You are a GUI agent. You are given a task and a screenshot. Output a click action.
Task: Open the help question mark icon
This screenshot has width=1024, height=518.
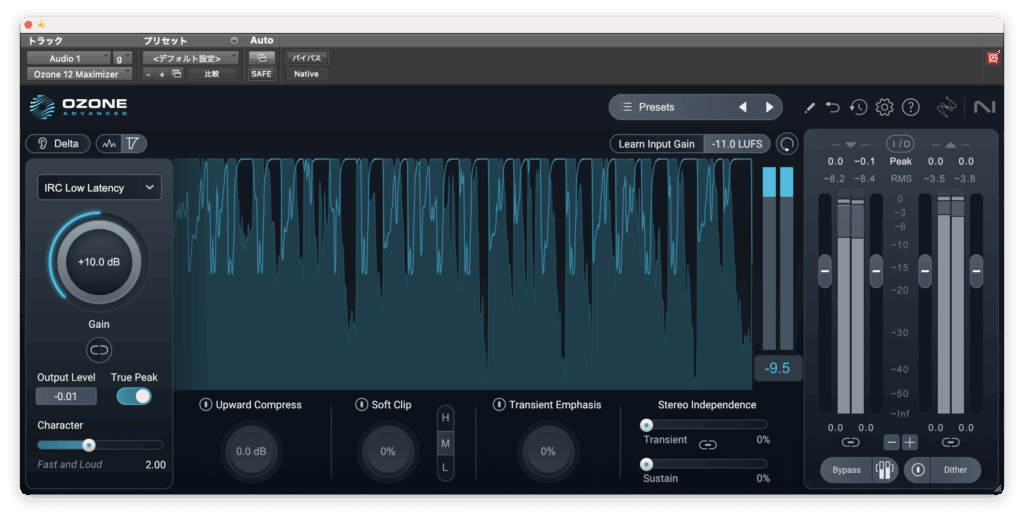(910, 107)
